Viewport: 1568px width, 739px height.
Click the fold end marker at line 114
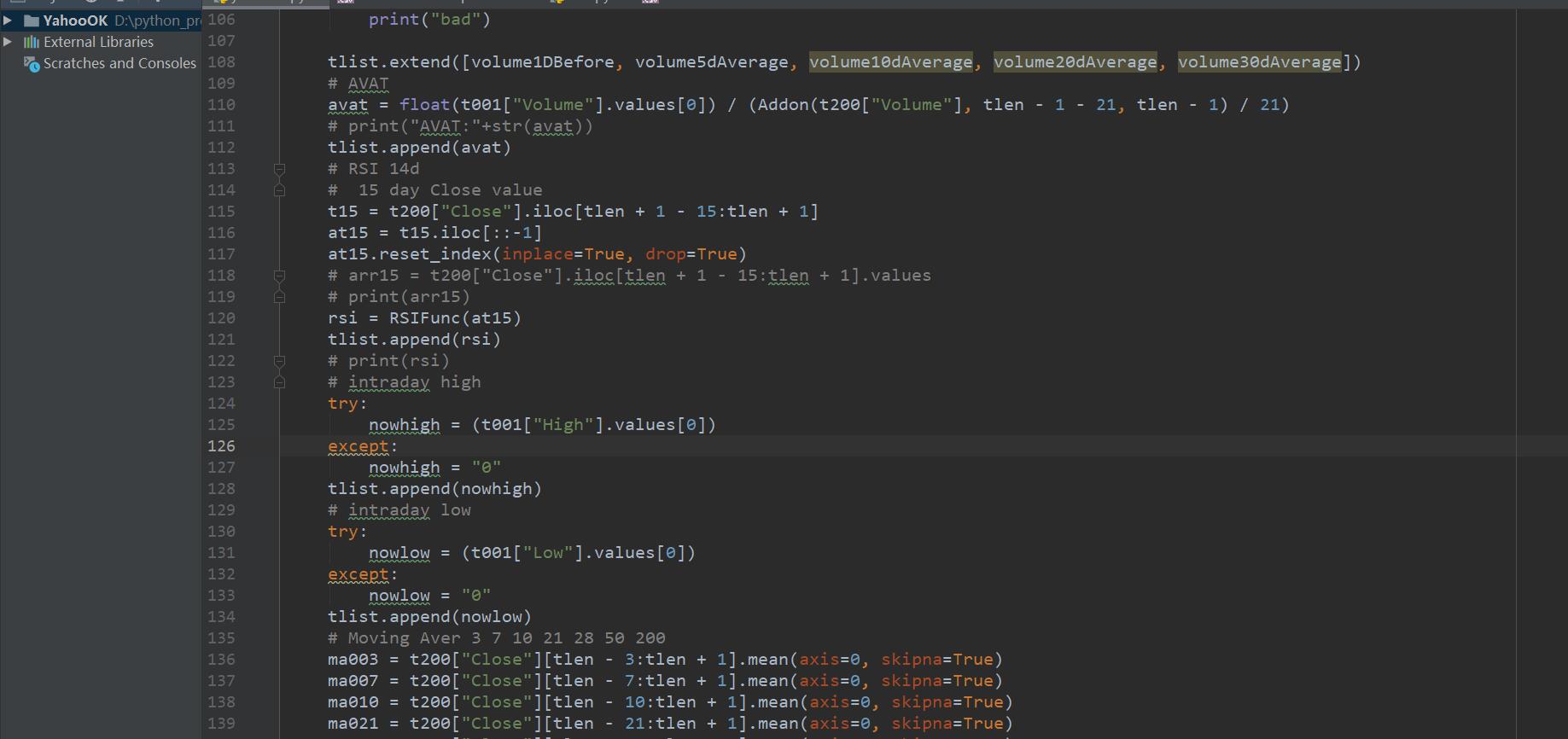point(279,190)
